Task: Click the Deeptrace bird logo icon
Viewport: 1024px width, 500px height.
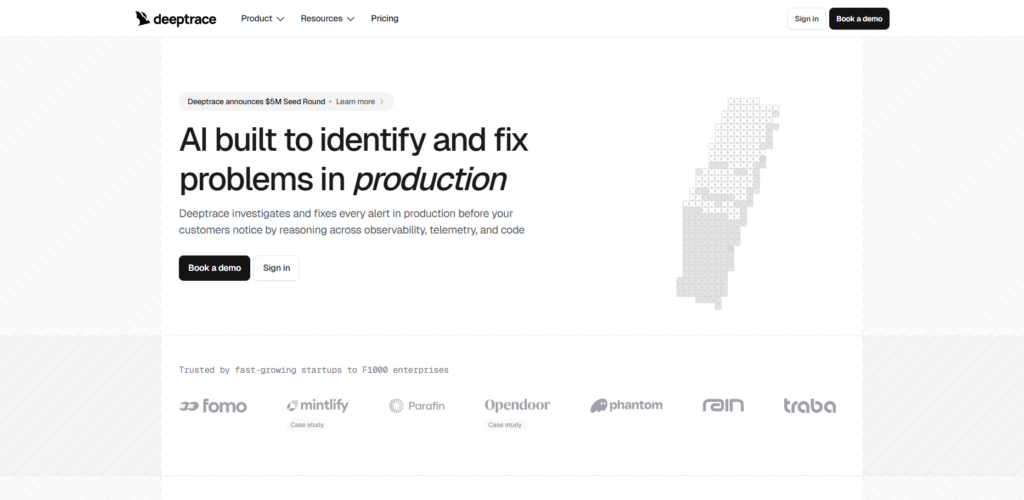Action: (x=143, y=18)
